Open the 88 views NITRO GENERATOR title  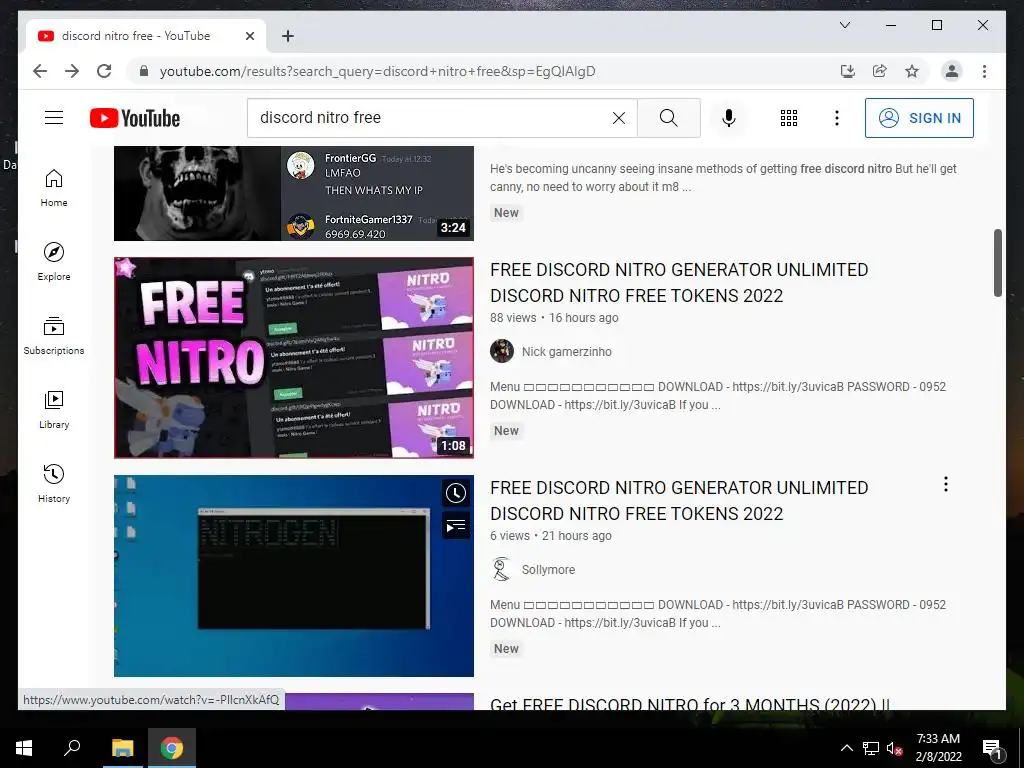pyautogui.click(x=679, y=282)
